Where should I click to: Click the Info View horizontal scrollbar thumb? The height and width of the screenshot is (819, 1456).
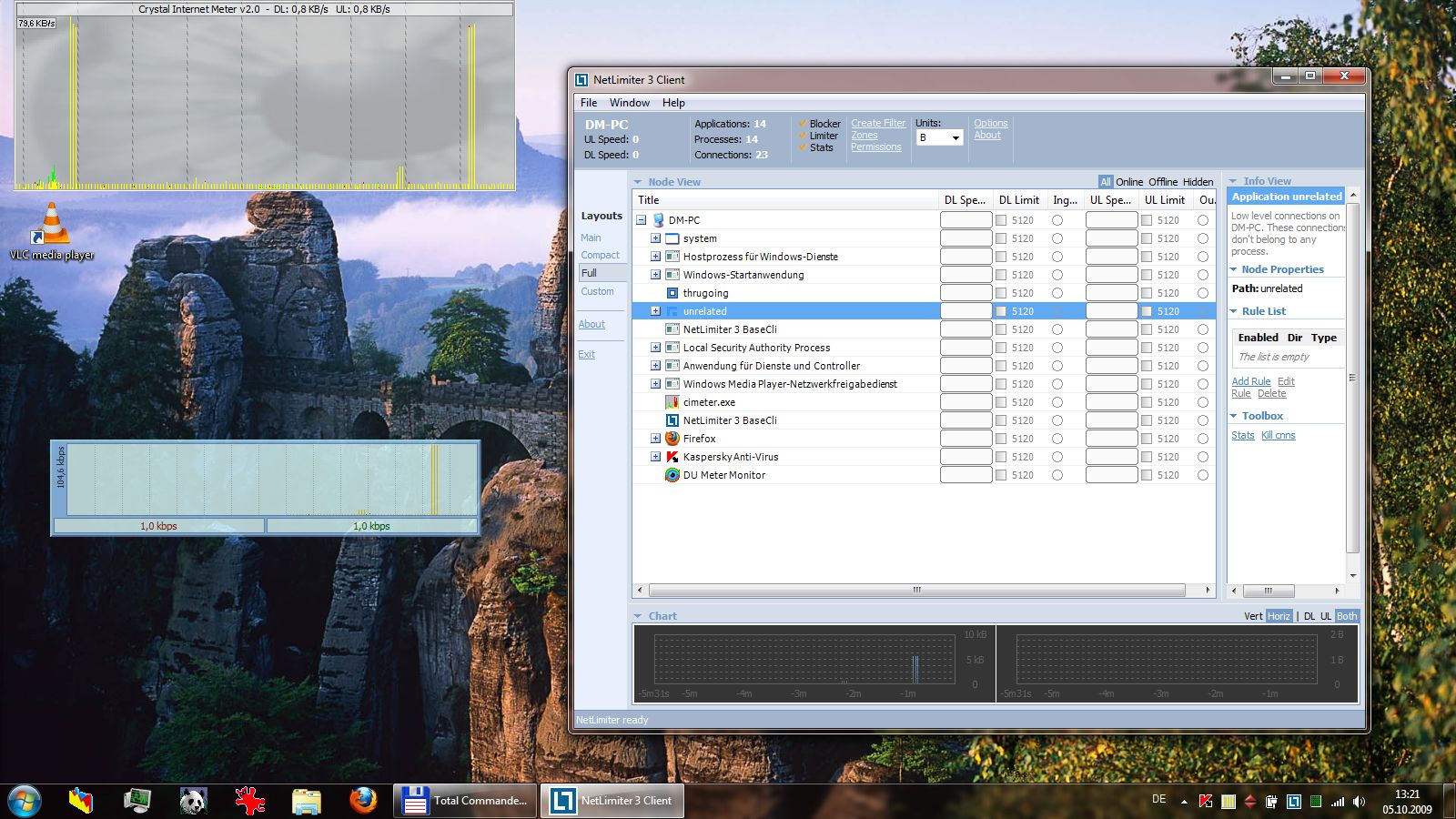1268,590
